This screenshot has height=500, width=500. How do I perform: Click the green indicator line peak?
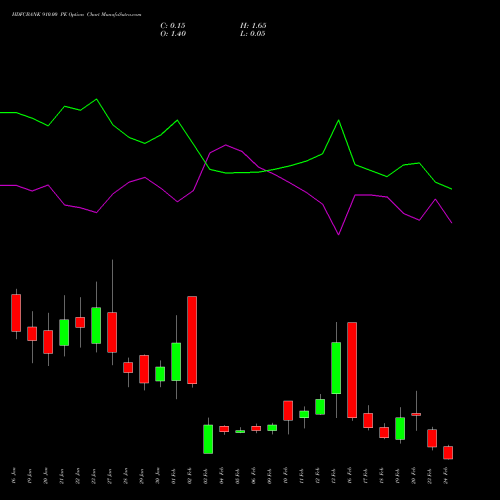(96, 99)
